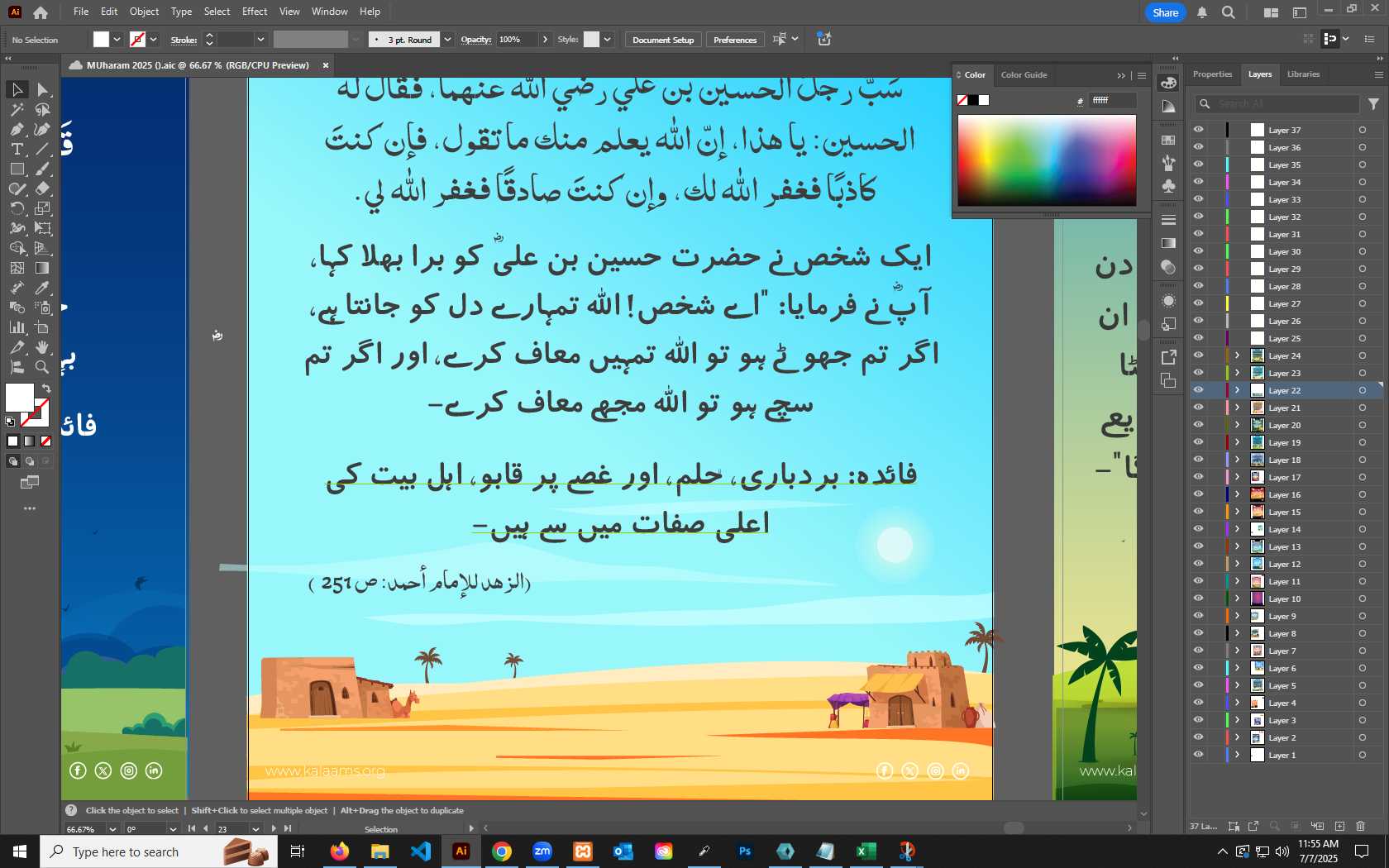The width and height of the screenshot is (1389, 868).
Task: Select the Column Graph tool
Action: [17, 327]
